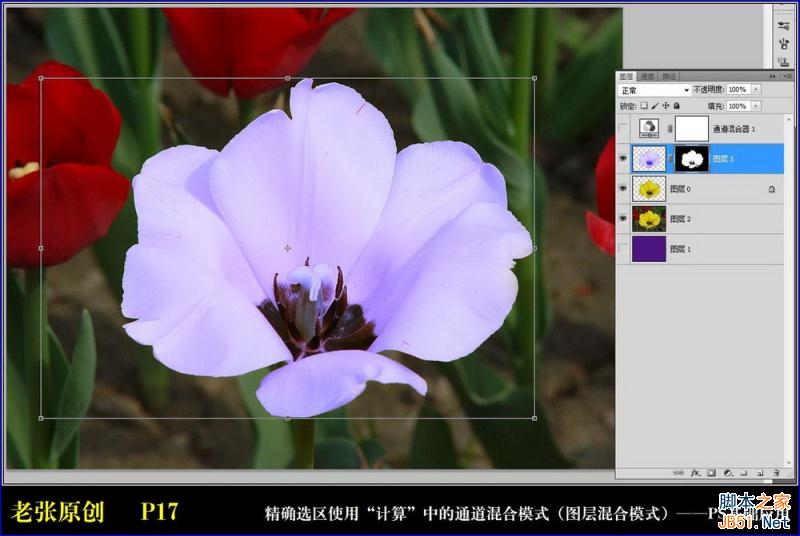Viewport: 800px width, 536px height.
Task: Select the 图层 3 black mask thumbnail
Action: click(692, 159)
